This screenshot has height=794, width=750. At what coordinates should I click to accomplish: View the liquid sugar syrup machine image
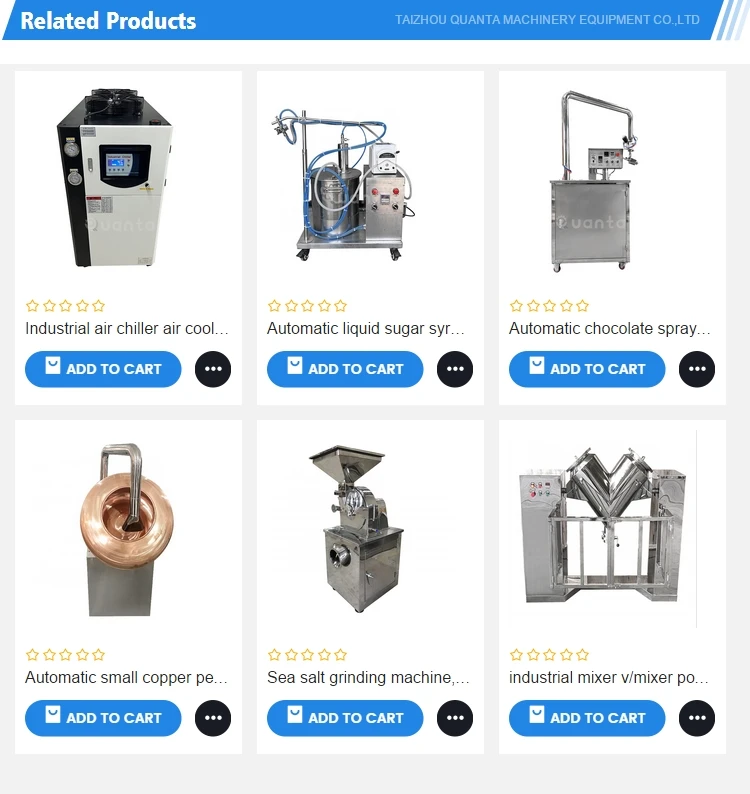(x=370, y=181)
